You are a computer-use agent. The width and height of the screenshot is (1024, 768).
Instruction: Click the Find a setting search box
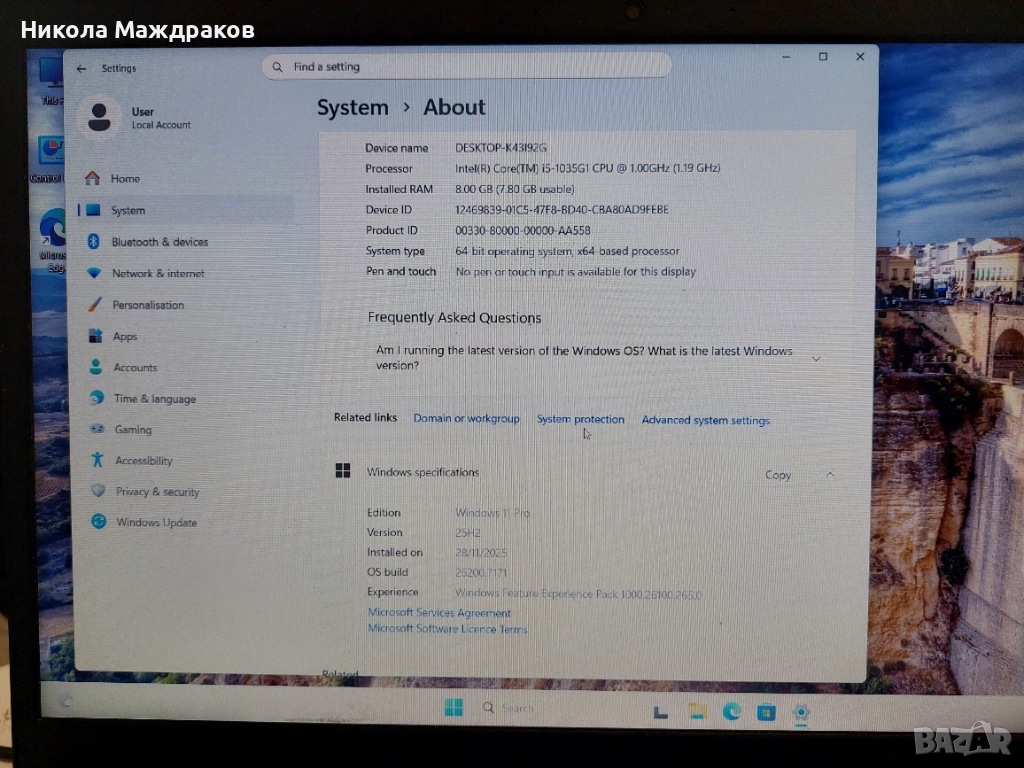pyautogui.click(x=466, y=67)
